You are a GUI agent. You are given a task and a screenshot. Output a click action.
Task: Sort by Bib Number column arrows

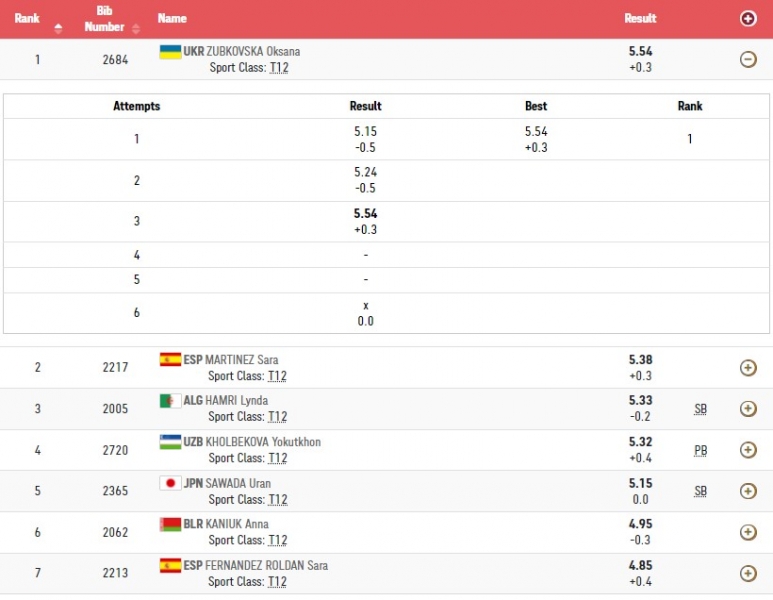pos(131,27)
